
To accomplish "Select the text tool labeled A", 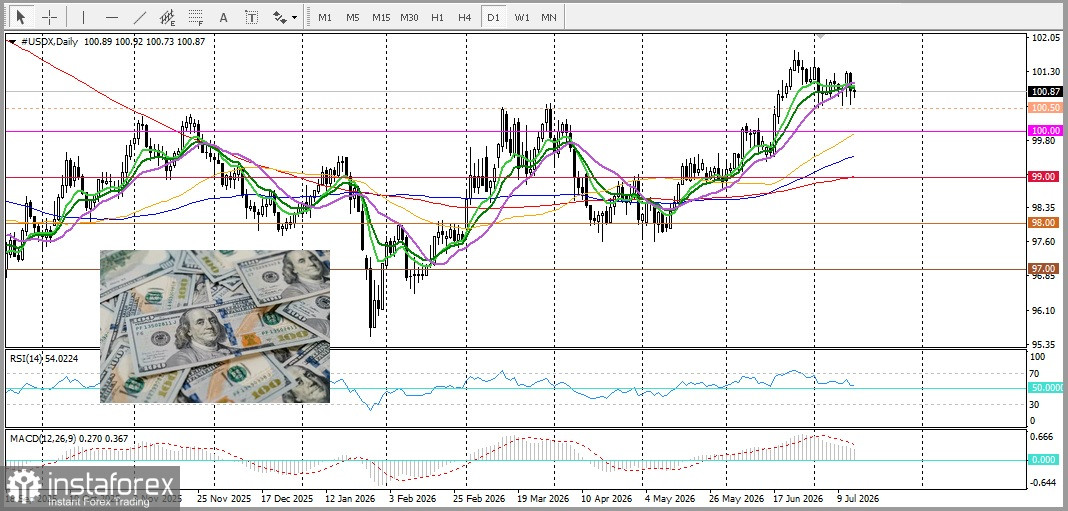I will [223, 17].
